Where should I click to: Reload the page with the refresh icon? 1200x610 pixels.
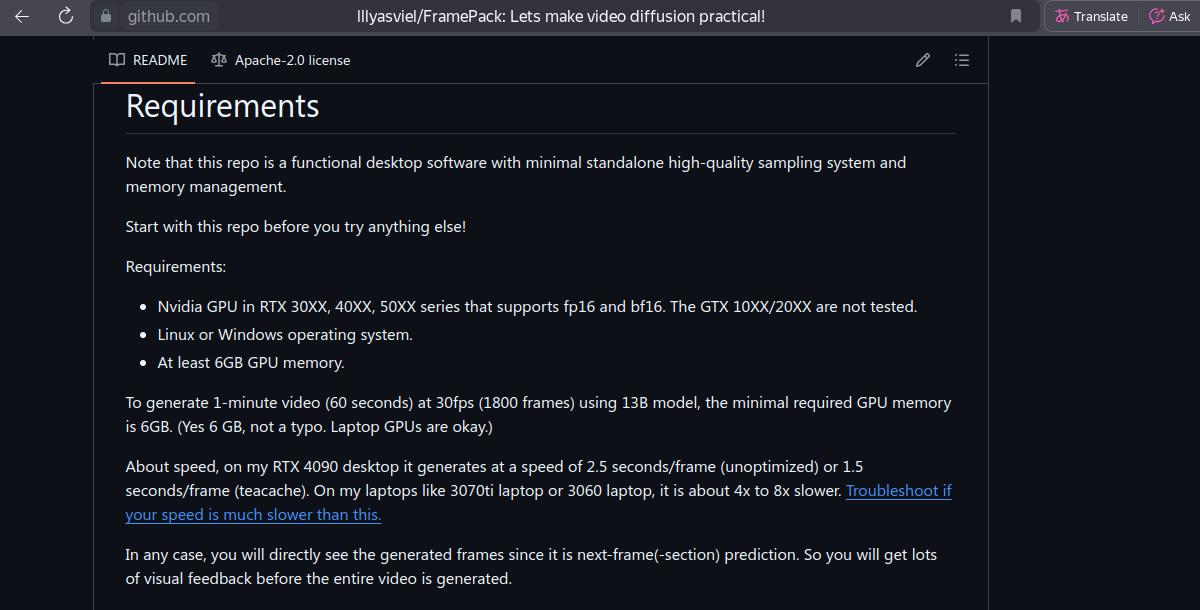66,16
